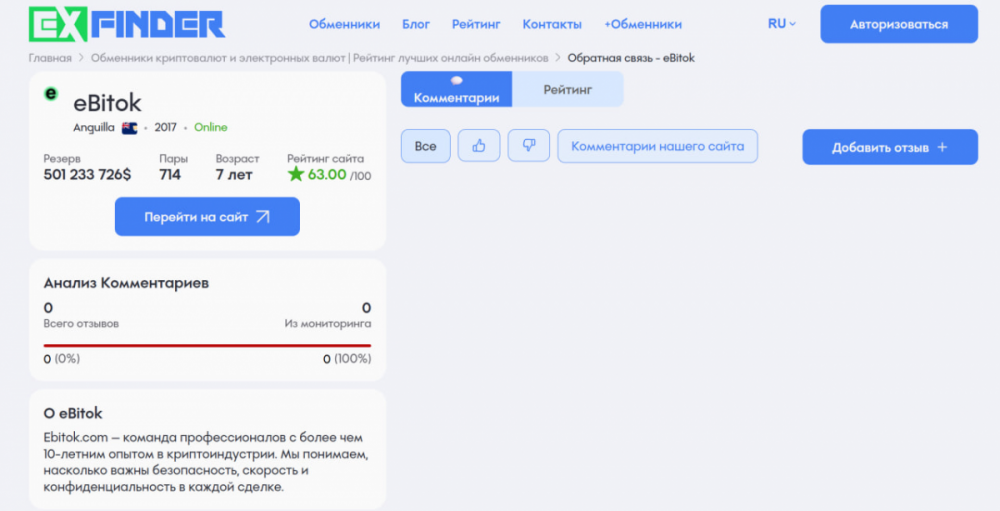
Task: Click the 0 (100%) value
Action: [x=347, y=359]
